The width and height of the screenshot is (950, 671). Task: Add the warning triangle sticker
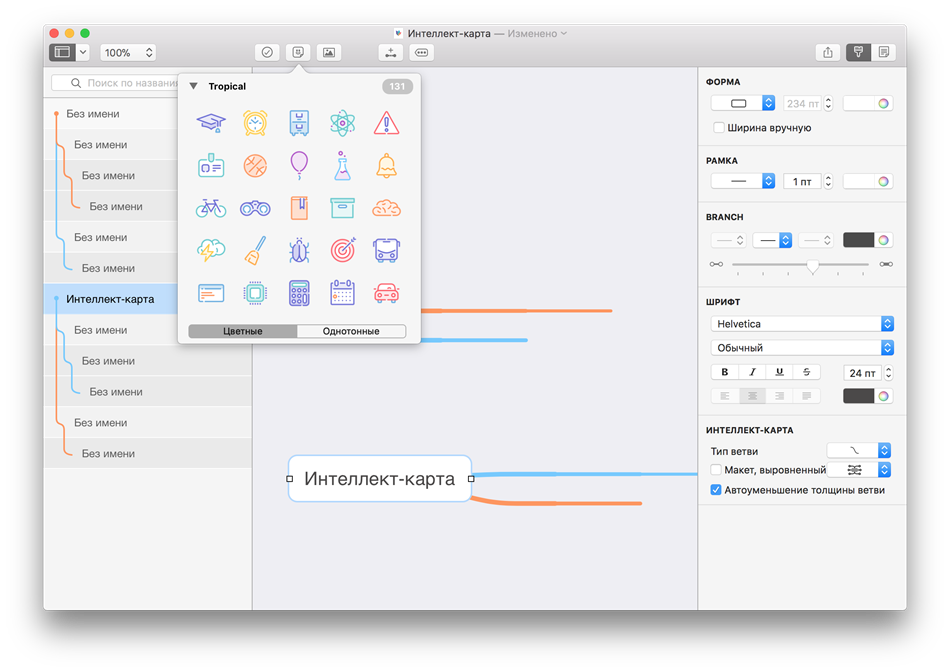387,123
